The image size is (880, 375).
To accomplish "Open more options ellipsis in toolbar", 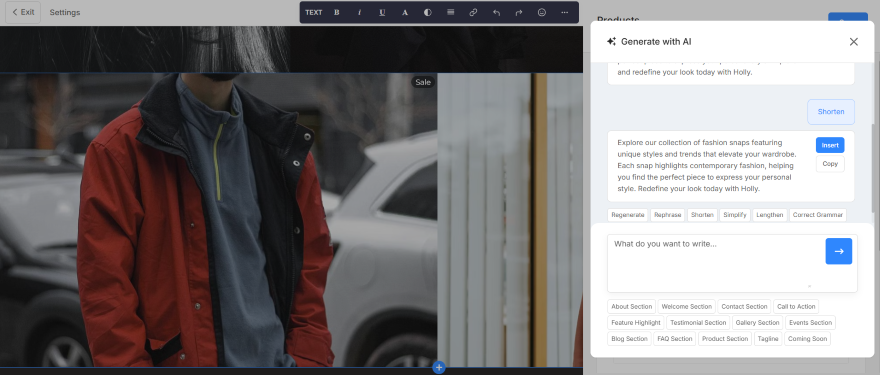I will click(x=565, y=12).
